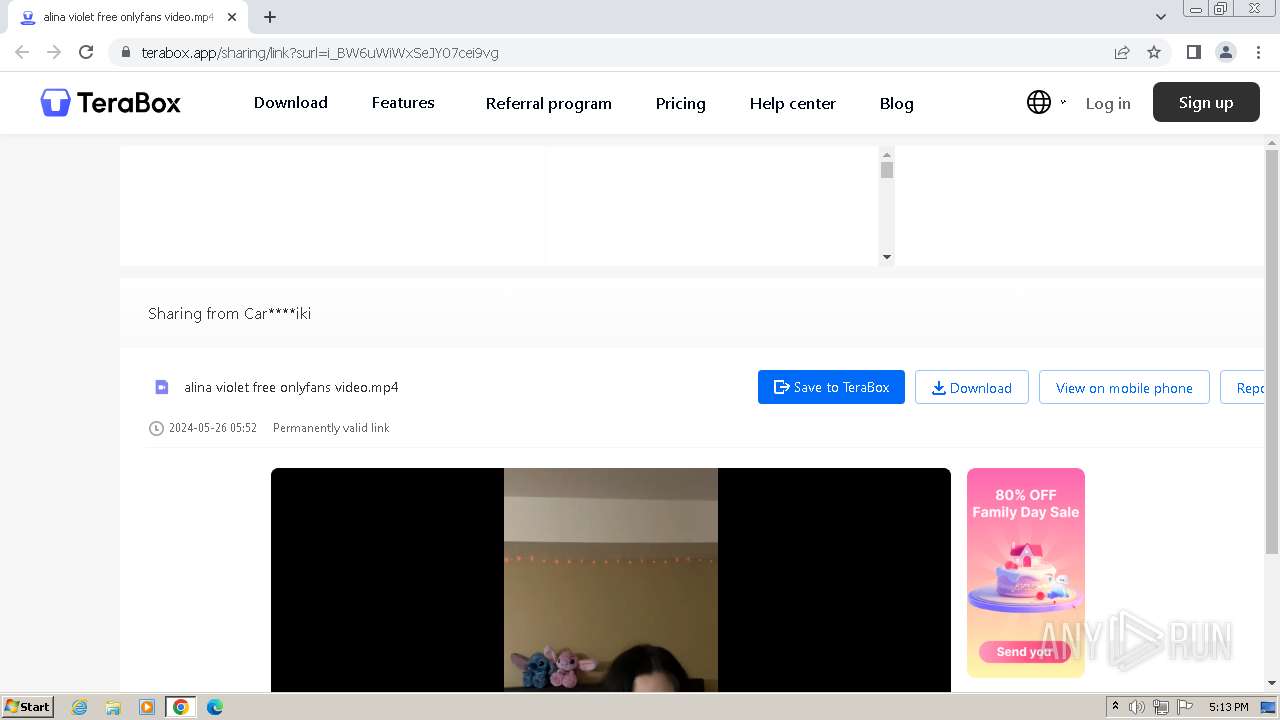Image resolution: width=1280 pixels, height=720 pixels.
Task: Open Internet Explorer from the taskbar
Action: (x=79, y=707)
